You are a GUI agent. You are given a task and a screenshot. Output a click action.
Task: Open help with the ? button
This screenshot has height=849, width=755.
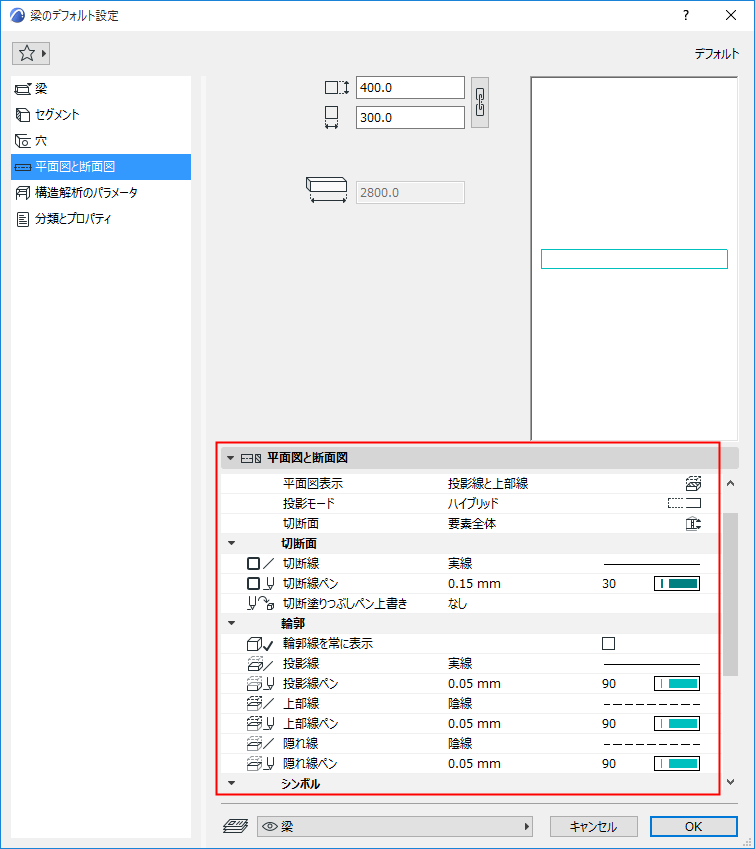pyautogui.click(x=686, y=15)
